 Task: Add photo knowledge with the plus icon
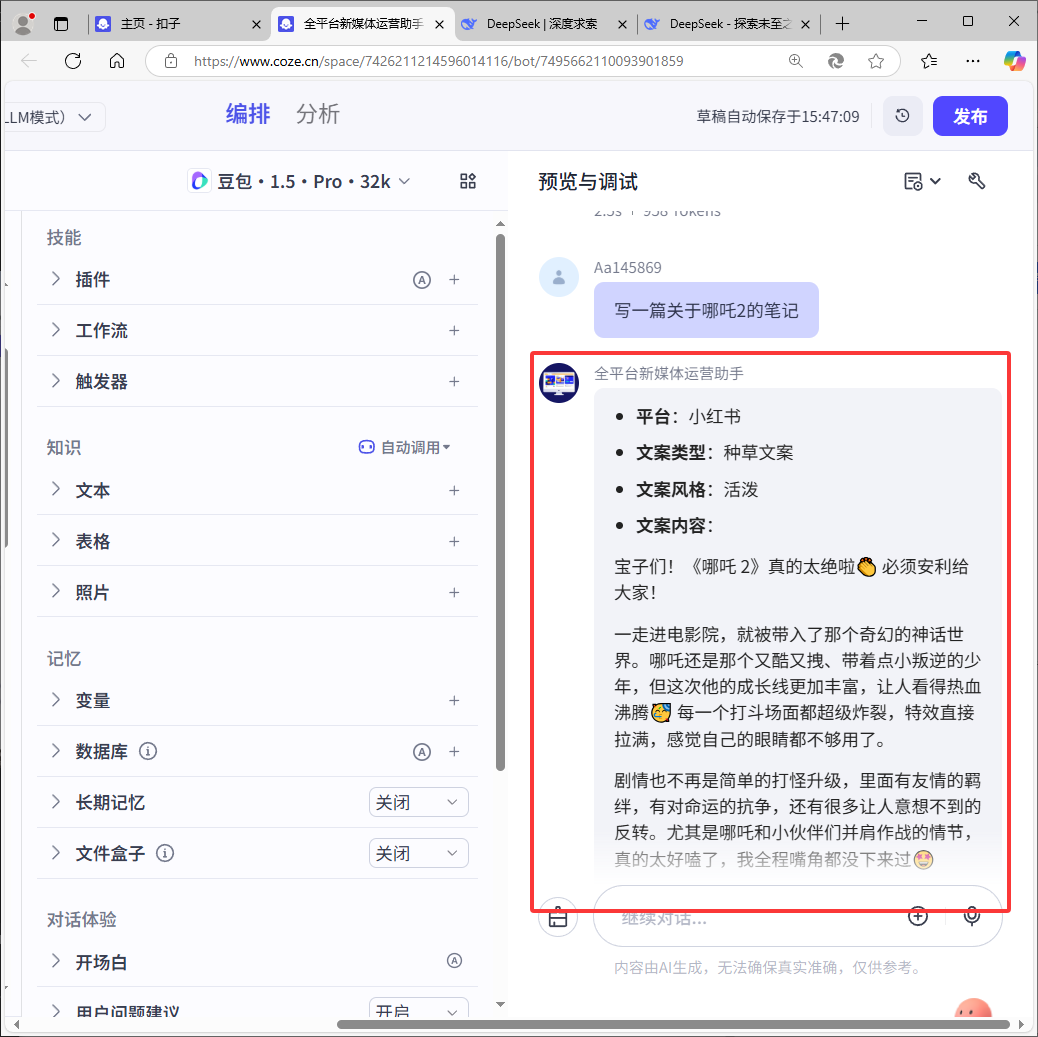454,593
